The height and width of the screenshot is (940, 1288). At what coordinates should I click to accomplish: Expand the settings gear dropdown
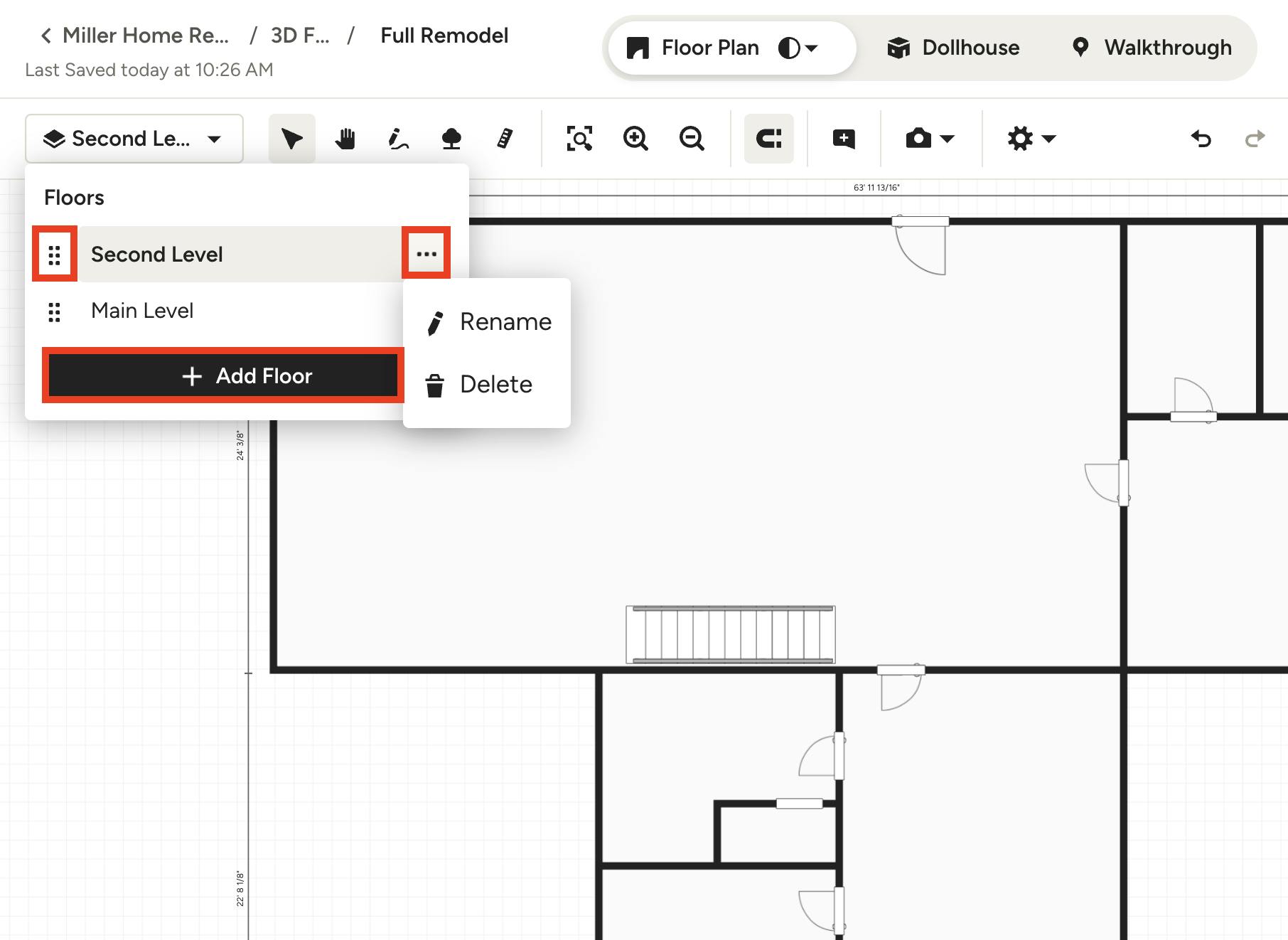click(x=1029, y=139)
